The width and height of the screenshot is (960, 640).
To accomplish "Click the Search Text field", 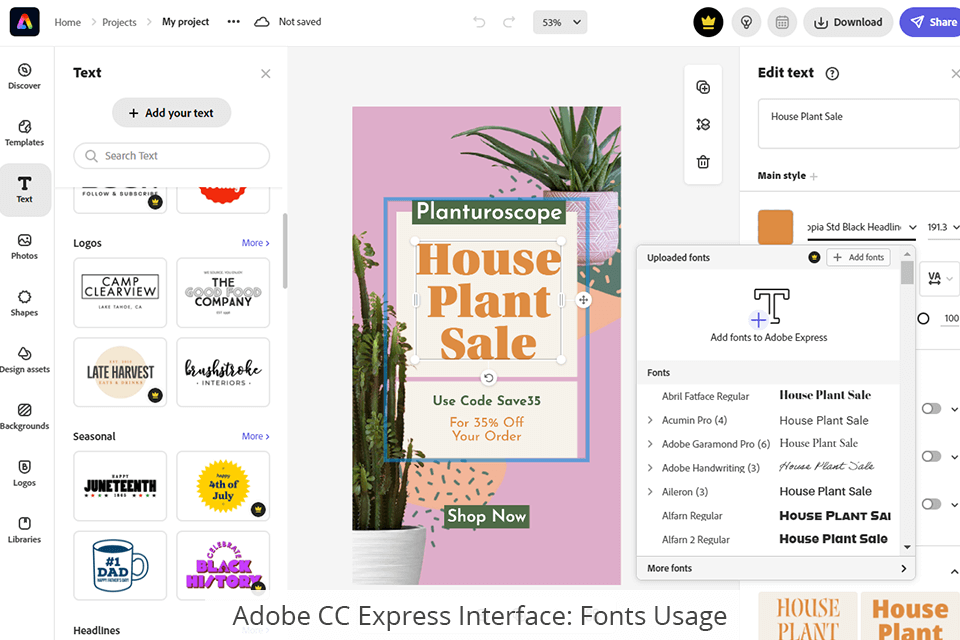I will [171, 156].
